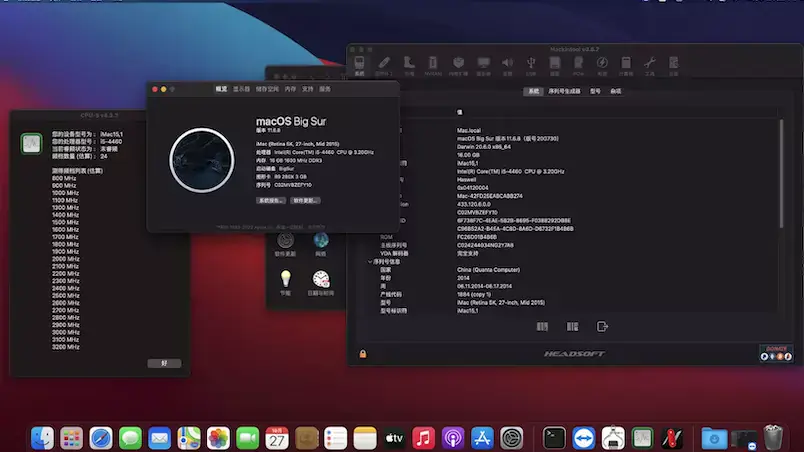Switch to Overview tab in About This Mac

pyautogui.click(x=221, y=89)
